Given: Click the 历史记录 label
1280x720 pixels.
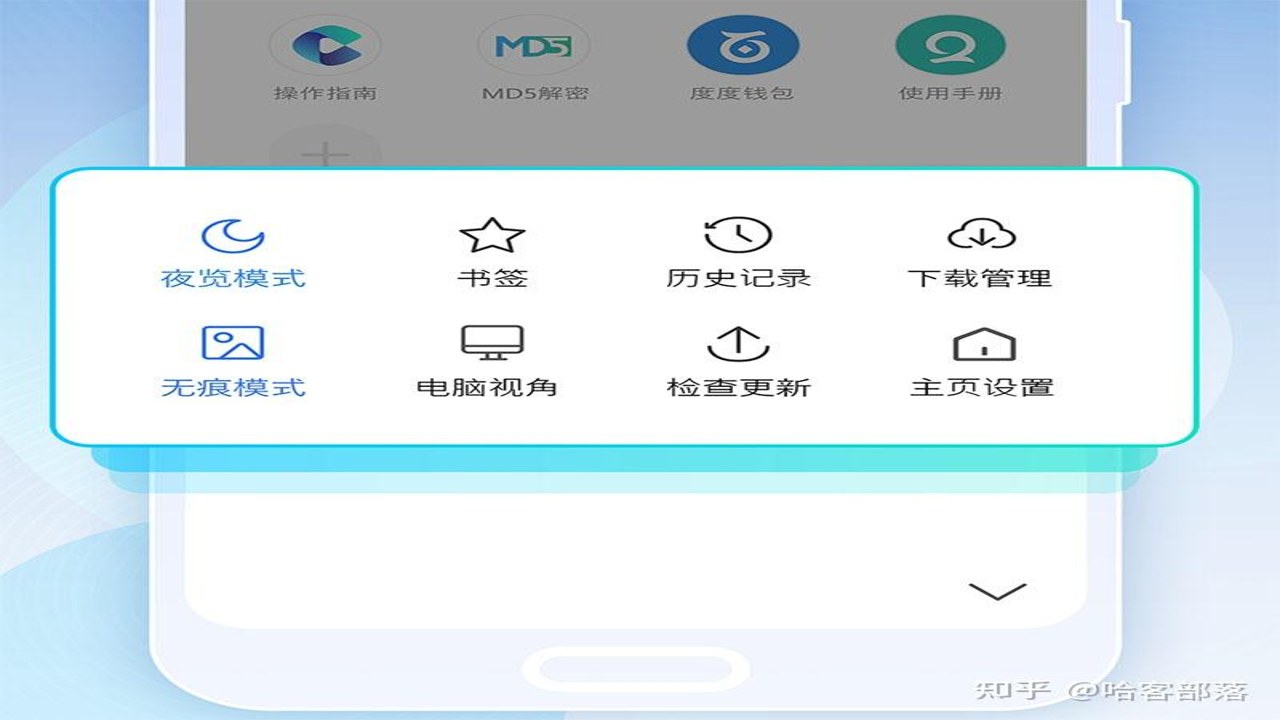Looking at the screenshot, I should point(738,278).
